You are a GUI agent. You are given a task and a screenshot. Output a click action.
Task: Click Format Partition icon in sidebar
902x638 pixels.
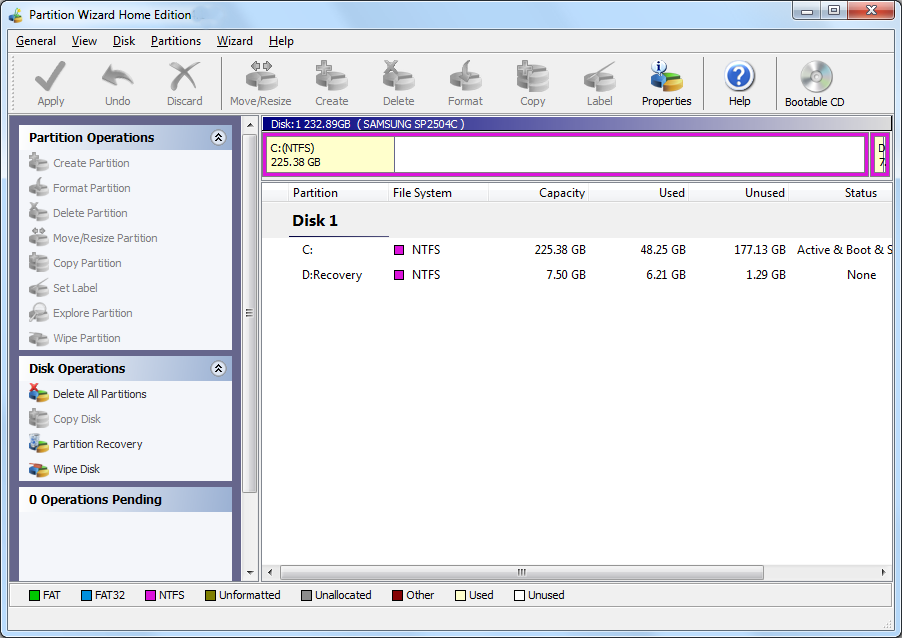point(39,188)
